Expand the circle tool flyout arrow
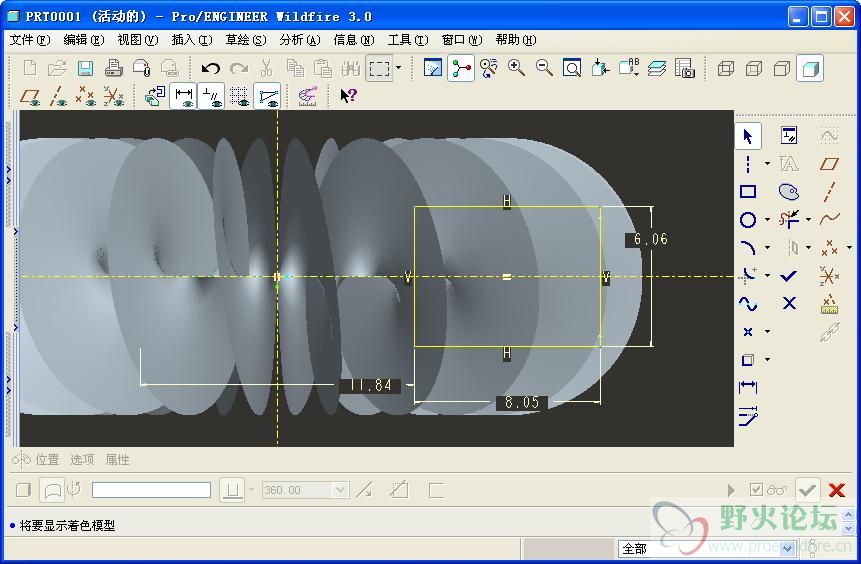The image size is (861, 564). pyautogui.click(x=768, y=220)
